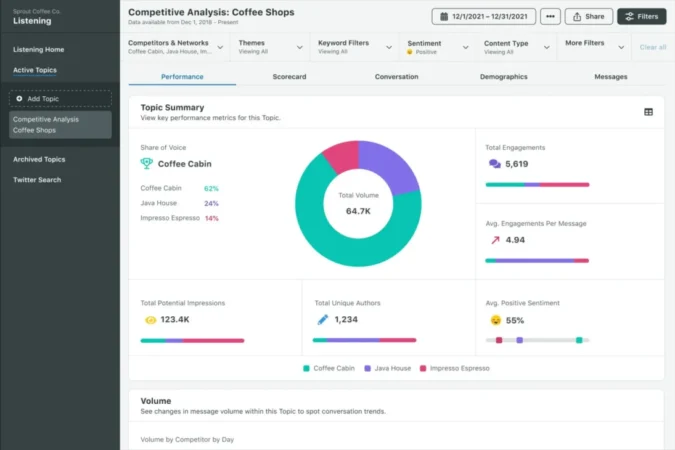Click the Clear all link
Screen dimensions: 675x450
coord(653,47)
